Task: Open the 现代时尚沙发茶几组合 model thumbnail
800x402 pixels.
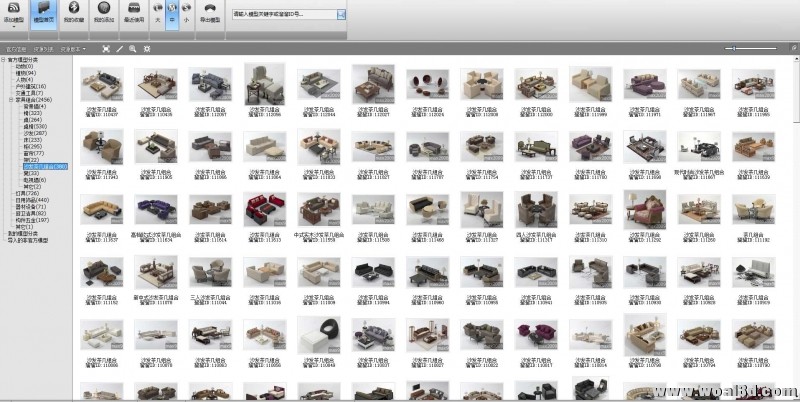Action: pos(698,146)
